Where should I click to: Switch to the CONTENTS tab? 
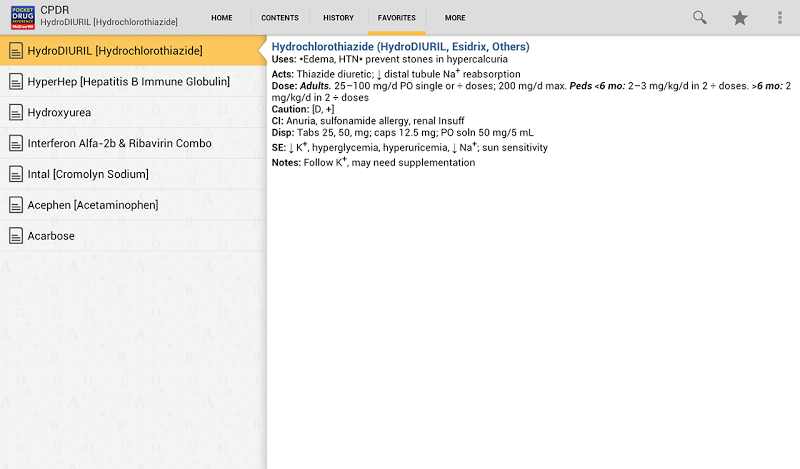point(280,18)
